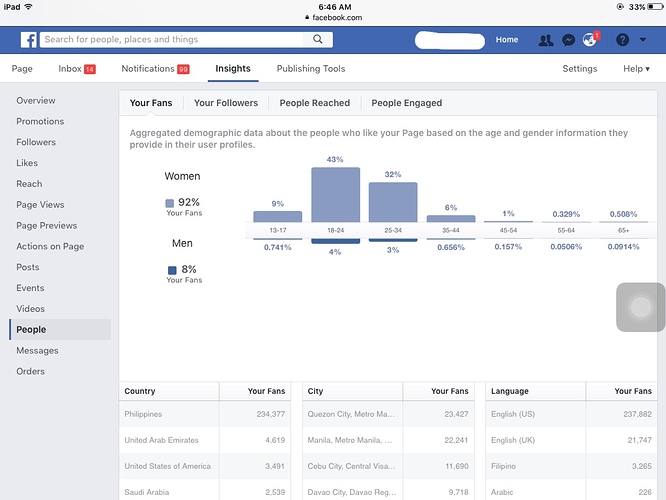Open Orders in the sidebar
This screenshot has width=666, height=500.
[30, 371]
